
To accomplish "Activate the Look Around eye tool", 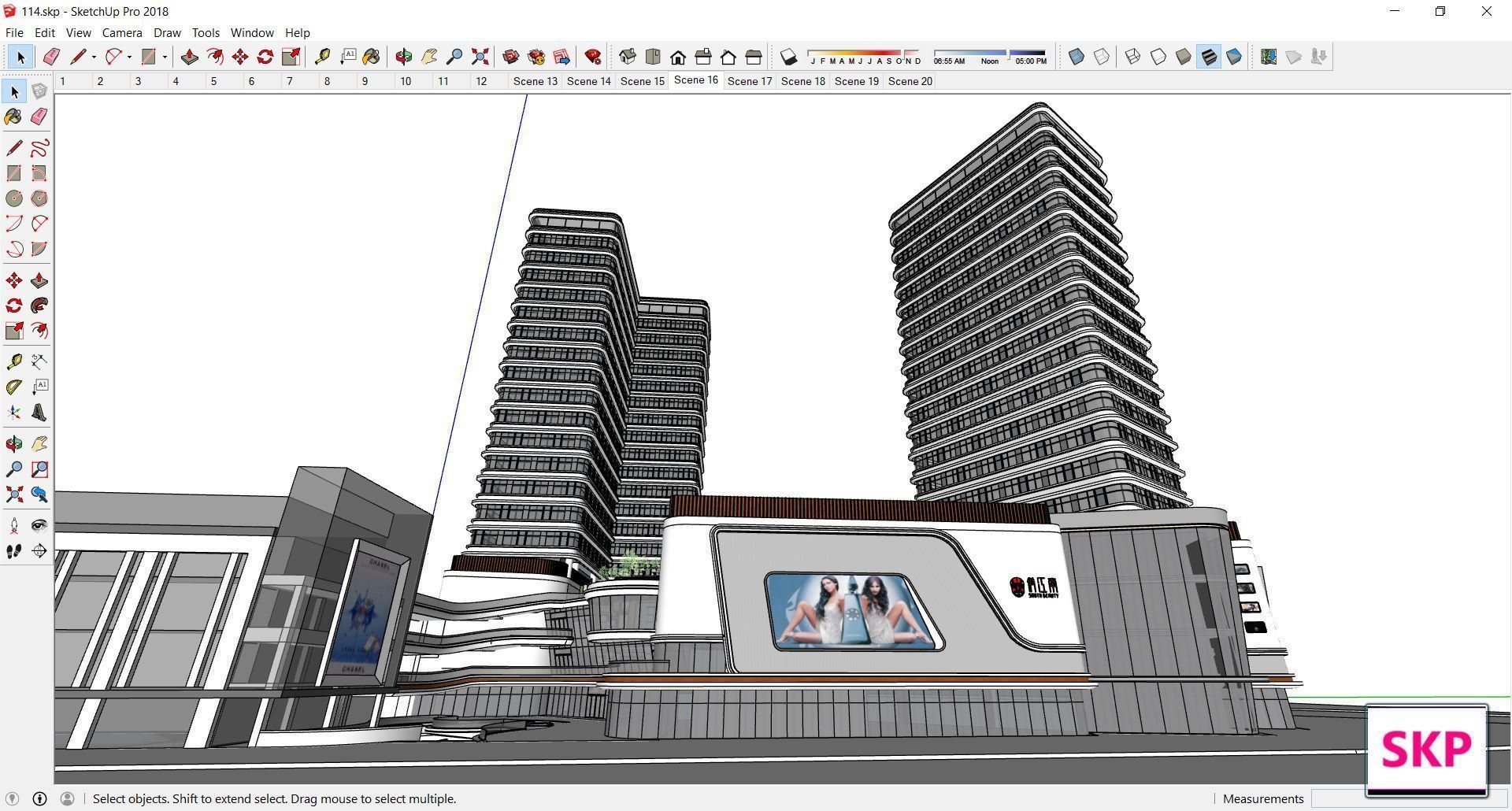I will [x=39, y=526].
